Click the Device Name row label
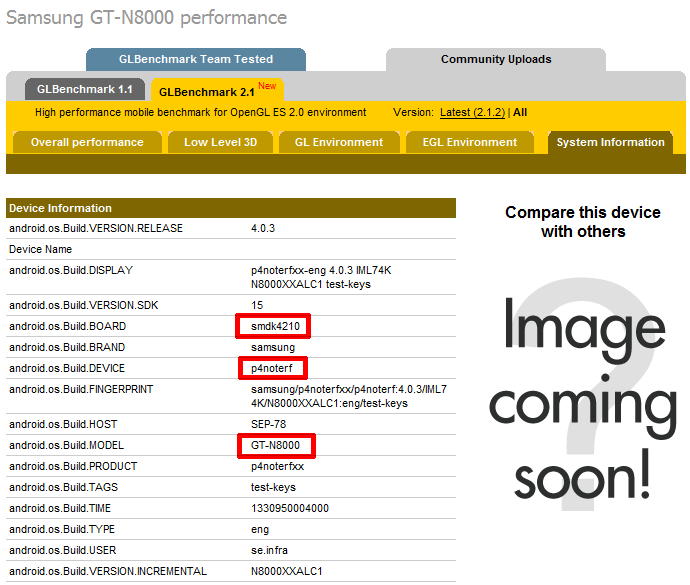Viewport: 690px width, 585px height. click(40, 250)
